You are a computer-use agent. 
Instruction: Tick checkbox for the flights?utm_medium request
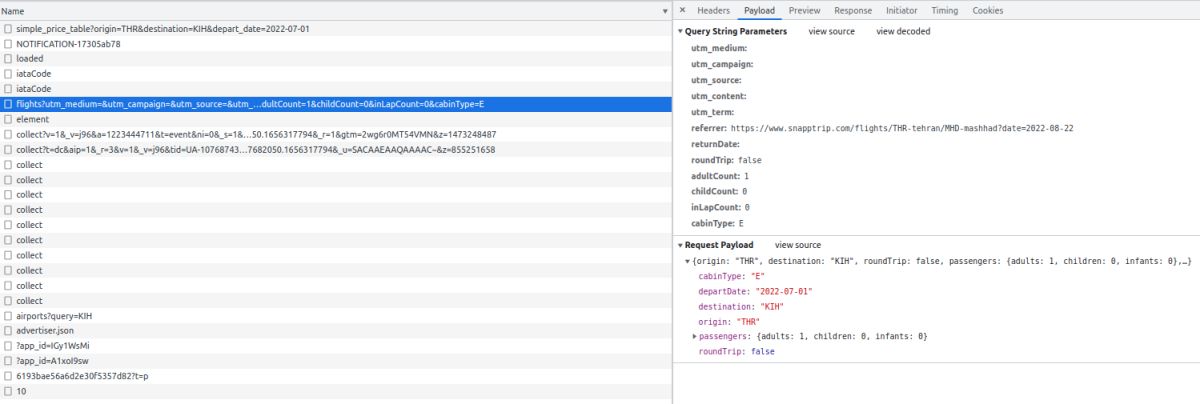pos(8,104)
